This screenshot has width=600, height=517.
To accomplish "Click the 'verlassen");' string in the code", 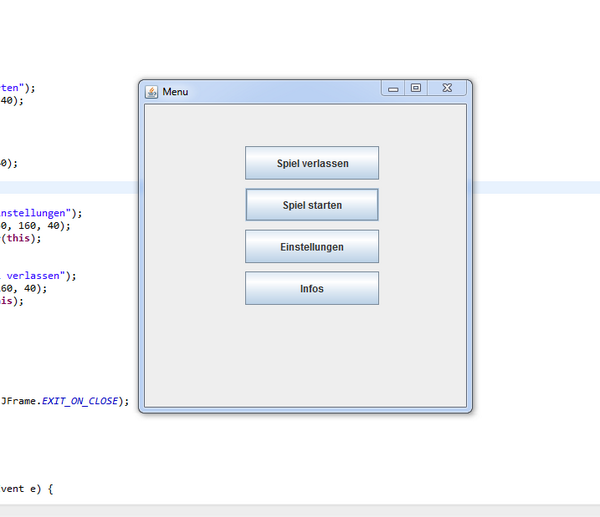I will tap(41, 276).
